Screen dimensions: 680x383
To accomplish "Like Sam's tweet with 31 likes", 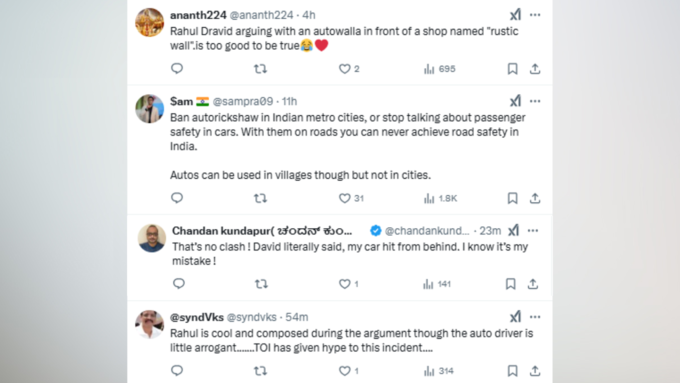I will tap(351, 198).
